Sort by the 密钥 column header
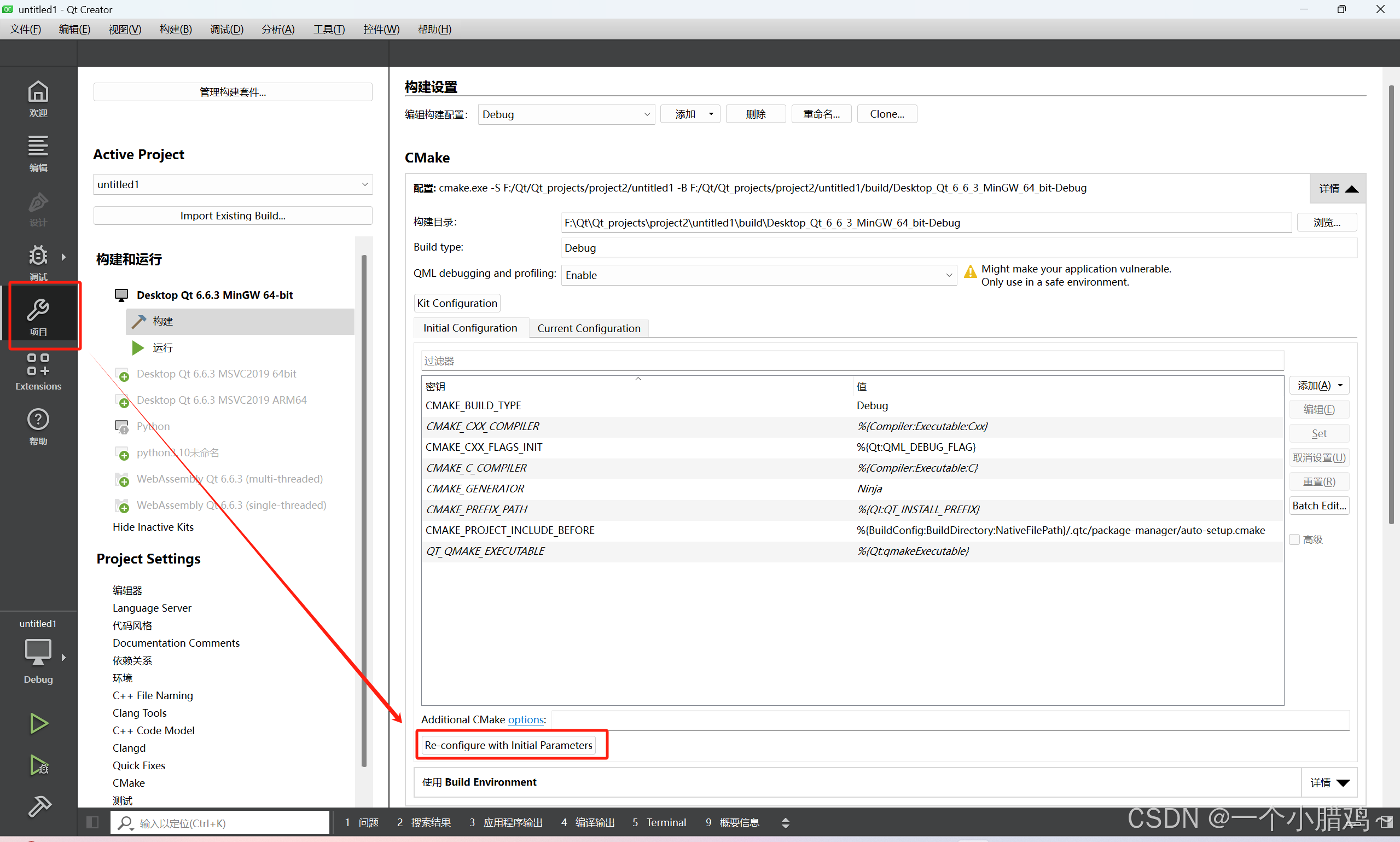Viewport: 1400px width, 842px height. [637, 386]
